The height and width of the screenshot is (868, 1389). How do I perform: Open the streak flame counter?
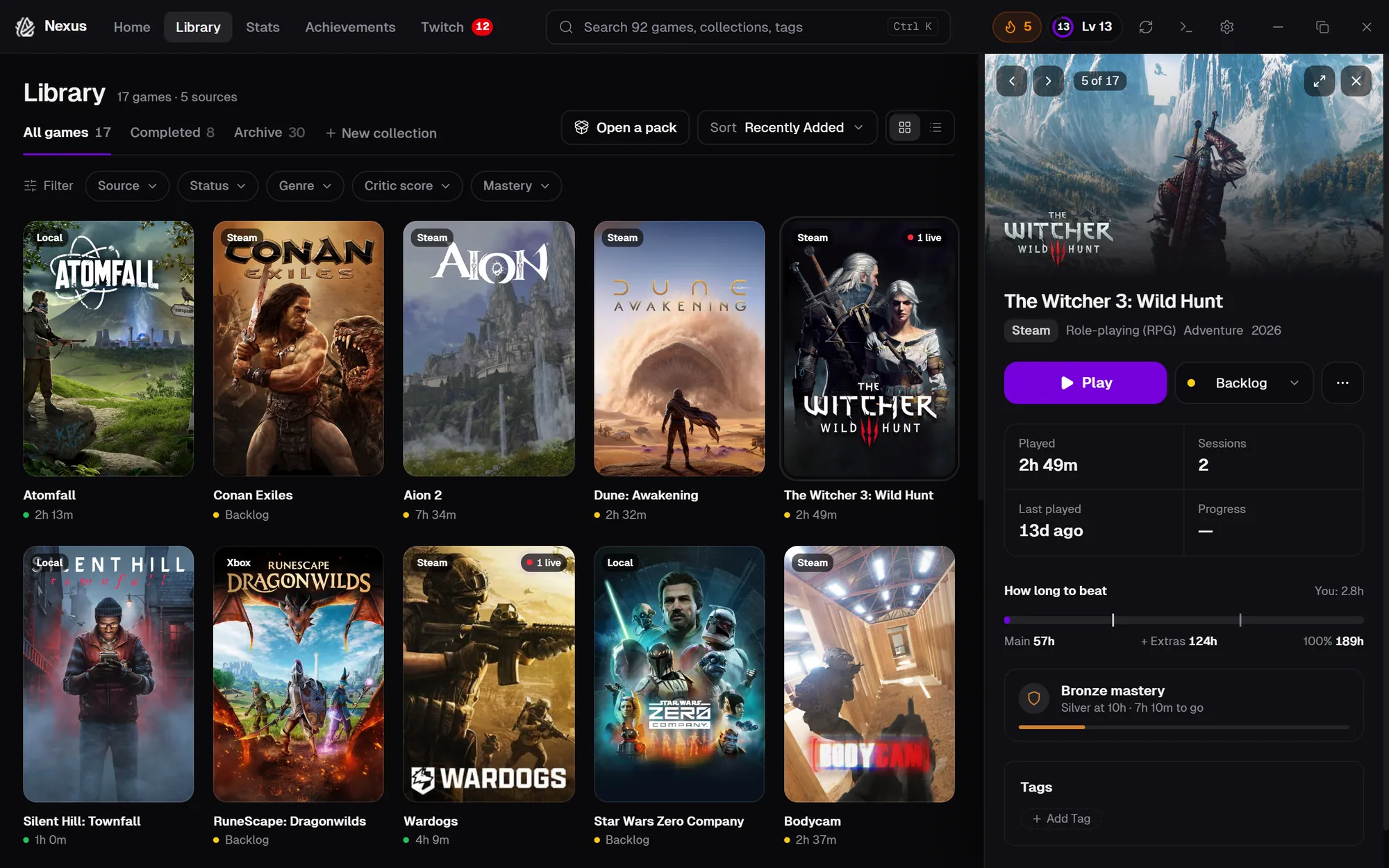point(1017,26)
